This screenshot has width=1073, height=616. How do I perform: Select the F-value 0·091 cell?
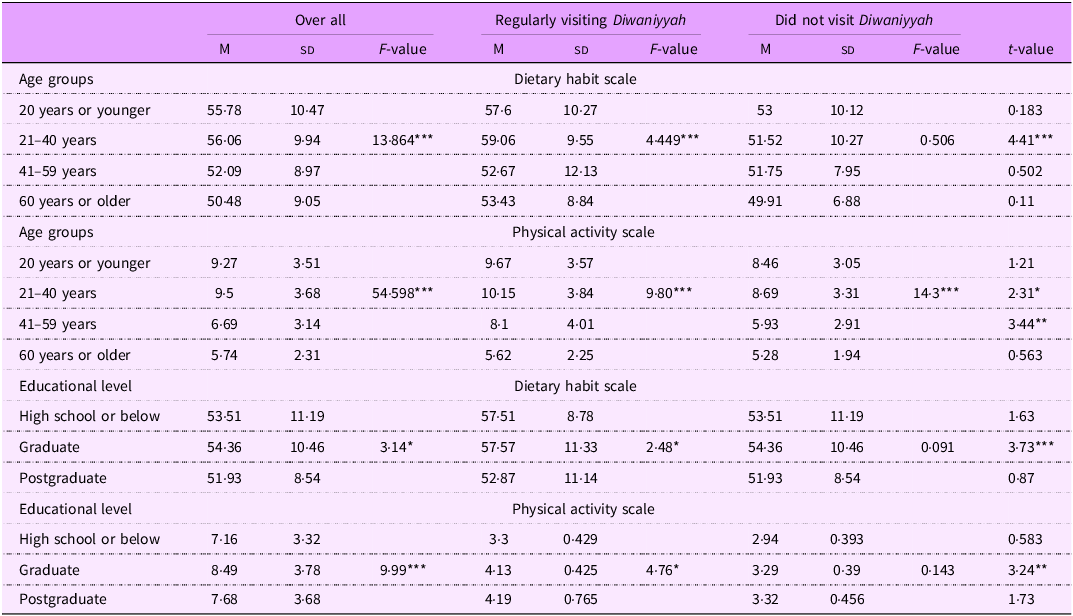pyautogui.click(x=937, y=448)
